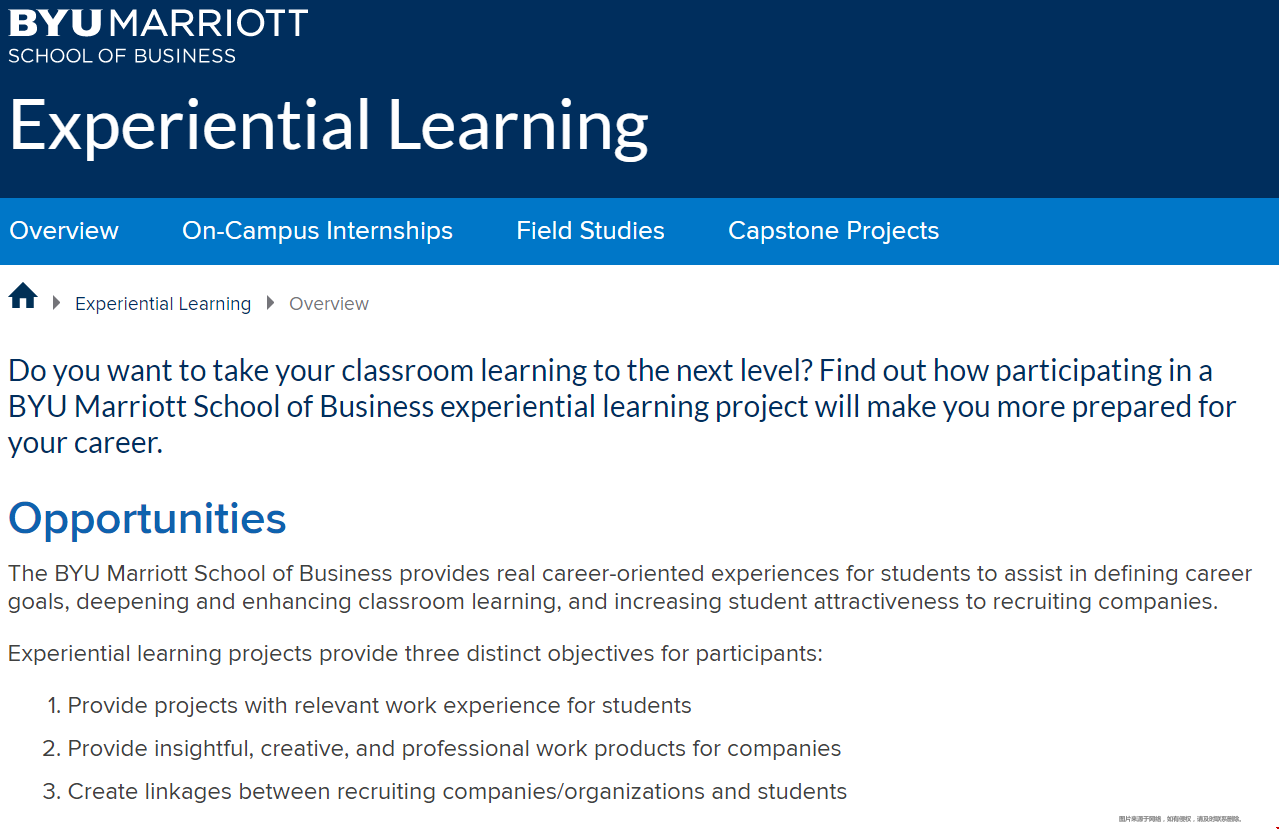Click the home icon in the breadcrumb
The width and height of the screenshot is (1279, 829).
23,297
